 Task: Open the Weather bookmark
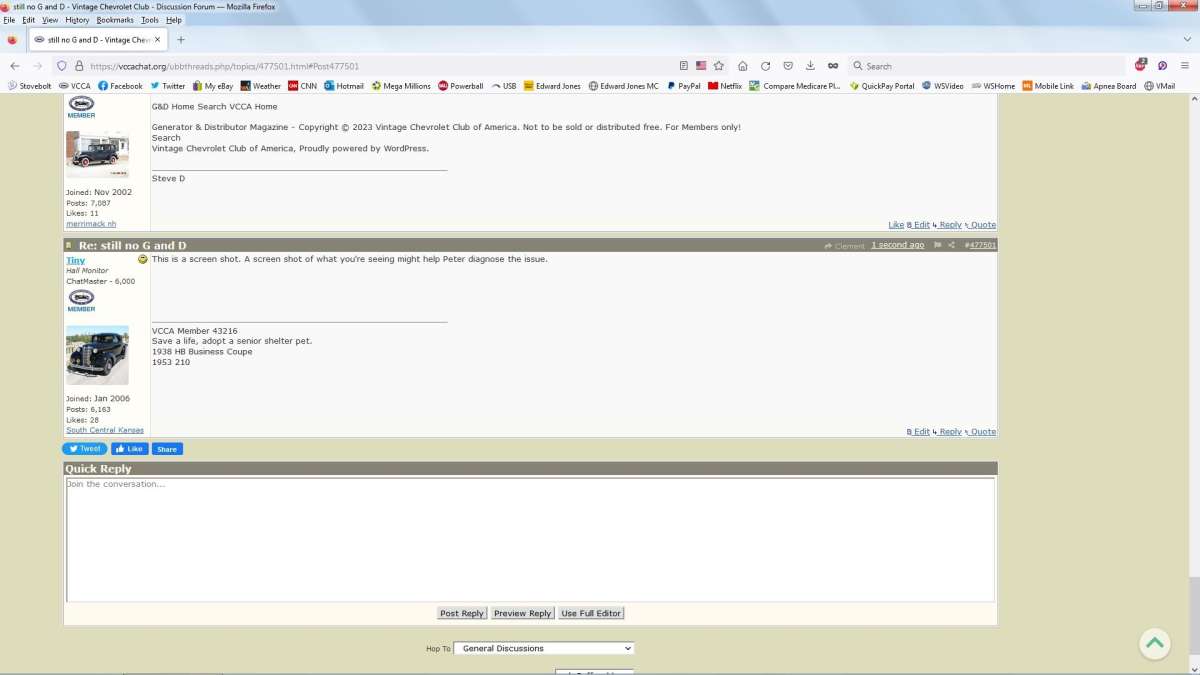(261, 86)
